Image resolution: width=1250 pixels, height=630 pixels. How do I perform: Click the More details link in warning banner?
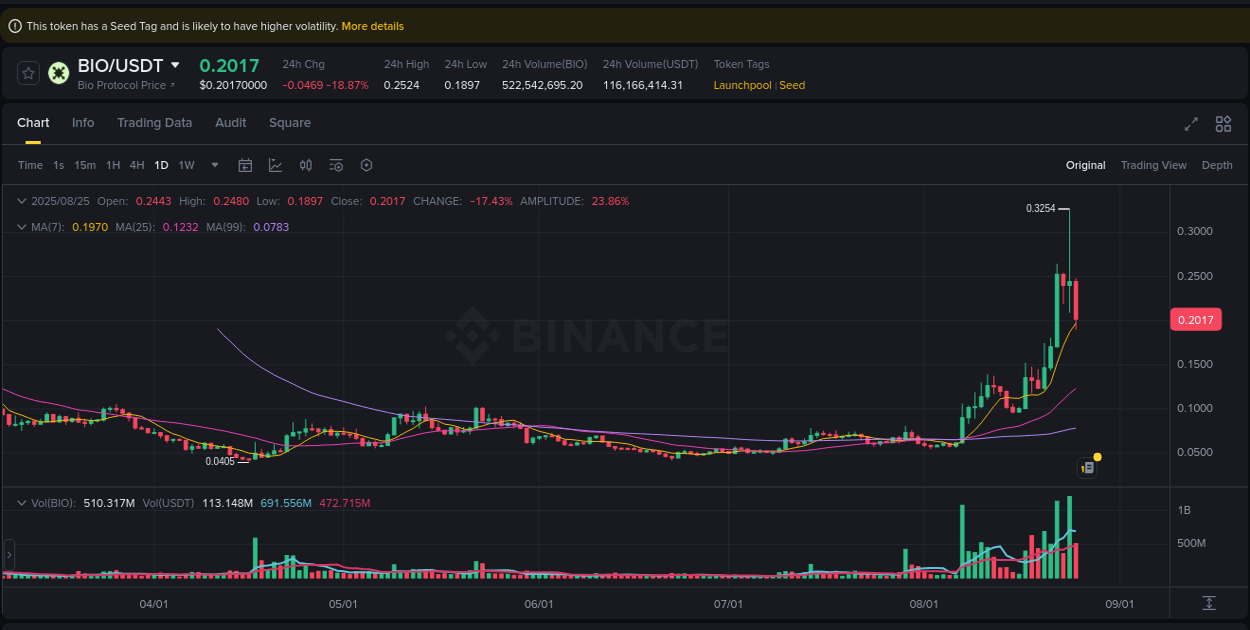coord(372,26)
